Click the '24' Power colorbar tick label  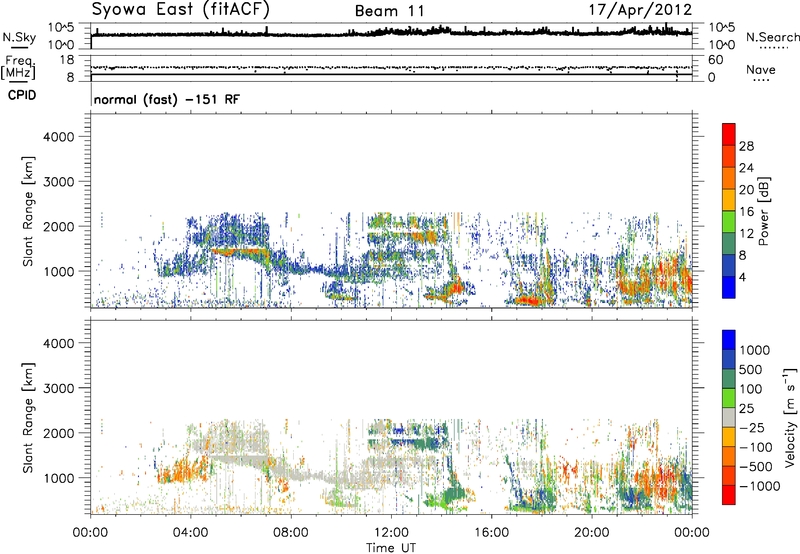pyautogui.click(x=746, y=168)
